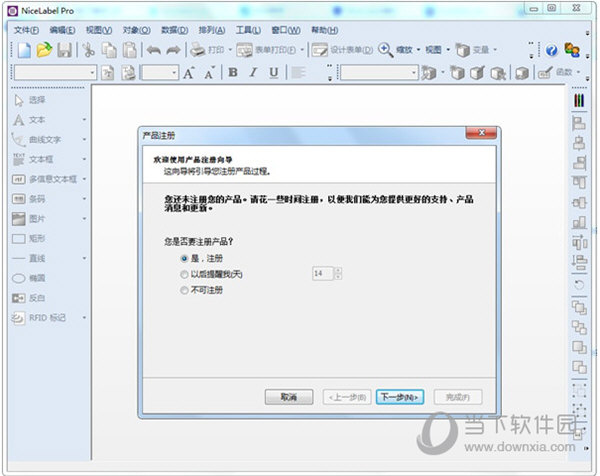Undo the last action arrow
Viewport: 600px width, 476px height.
154,50
